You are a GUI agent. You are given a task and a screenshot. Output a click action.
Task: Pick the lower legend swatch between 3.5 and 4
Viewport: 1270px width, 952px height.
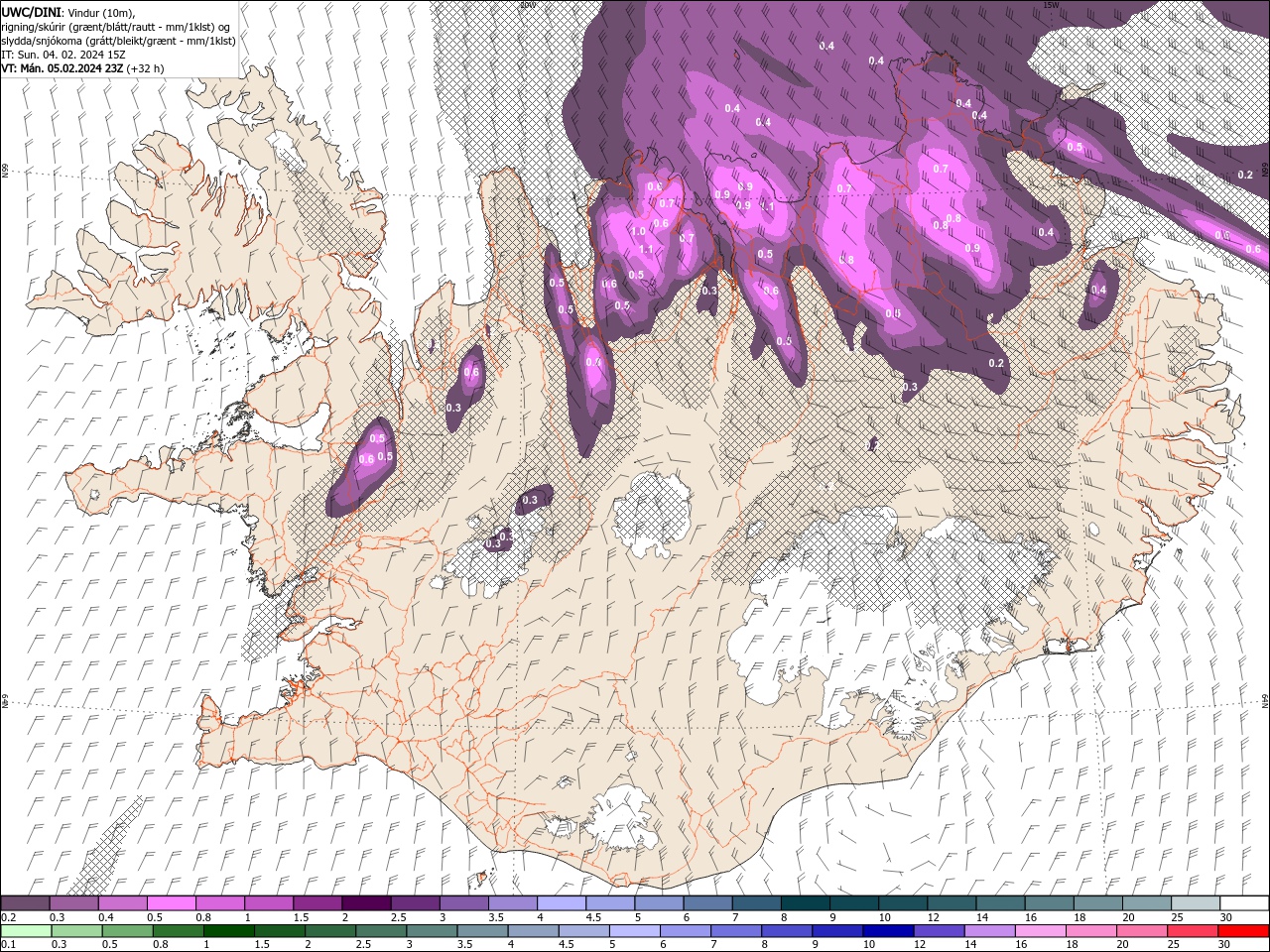482,931
